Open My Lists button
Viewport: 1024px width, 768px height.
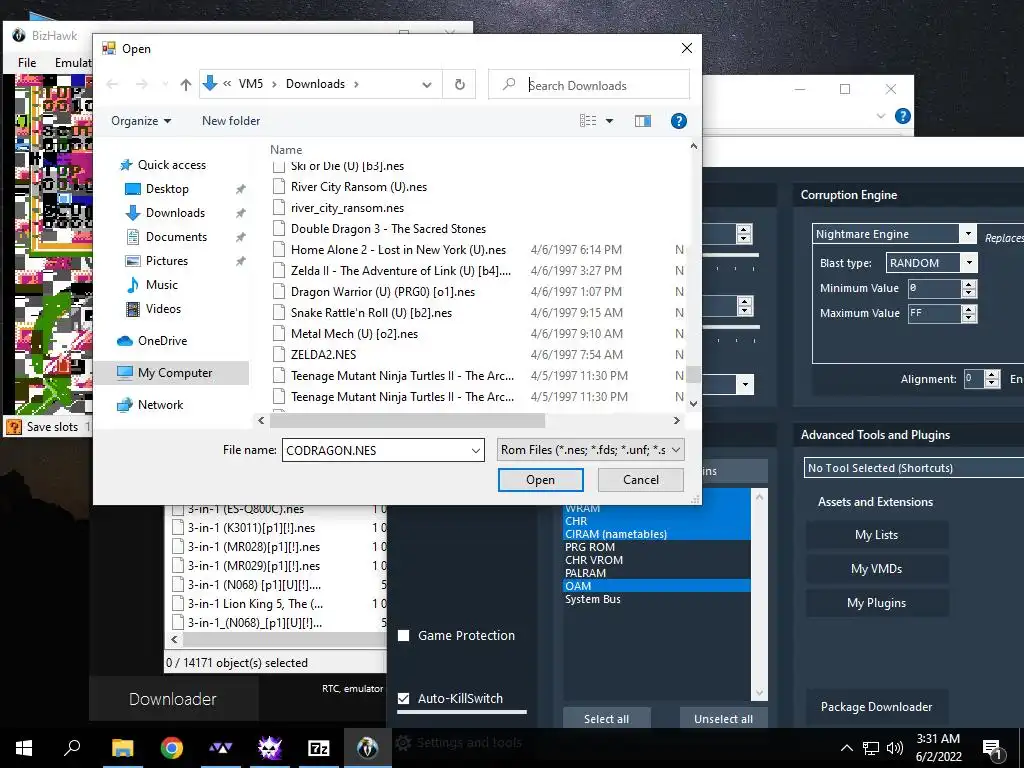point(876,535)
